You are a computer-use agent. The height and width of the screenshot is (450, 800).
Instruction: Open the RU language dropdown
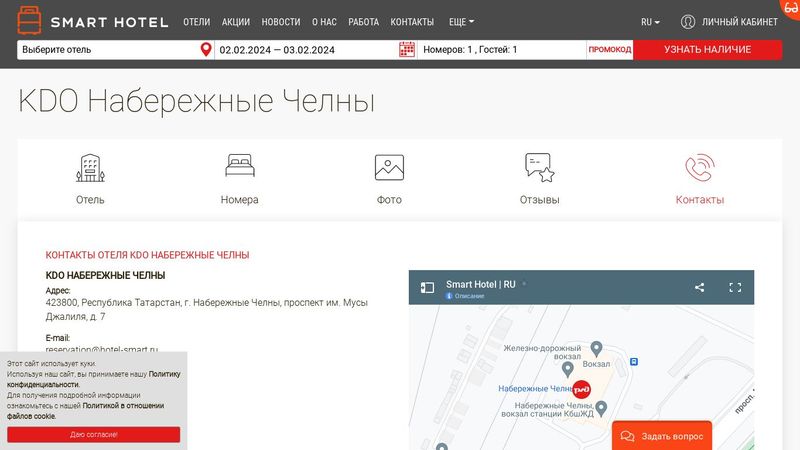click(x=650, y=21)
